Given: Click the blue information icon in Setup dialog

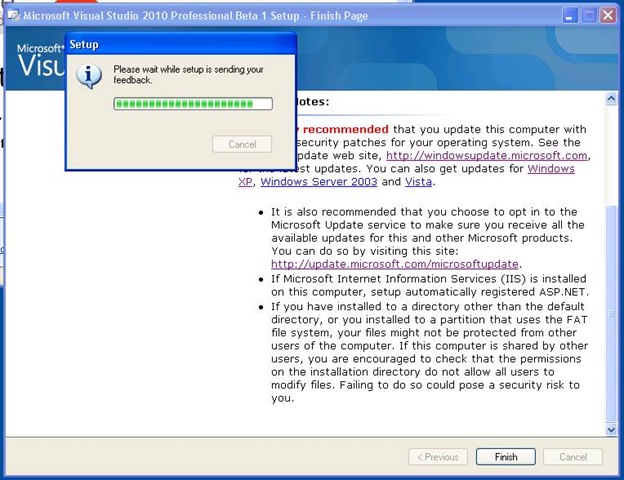Looking at the screenshot, I should click(x=89, y=76).
